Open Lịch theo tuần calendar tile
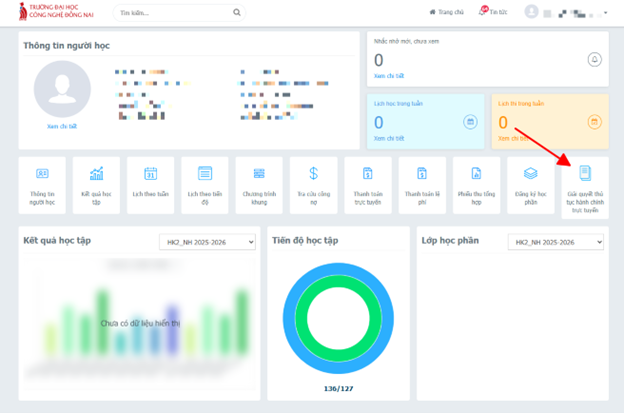Screen dimensions: 624x413 click(x=150, y=185)
